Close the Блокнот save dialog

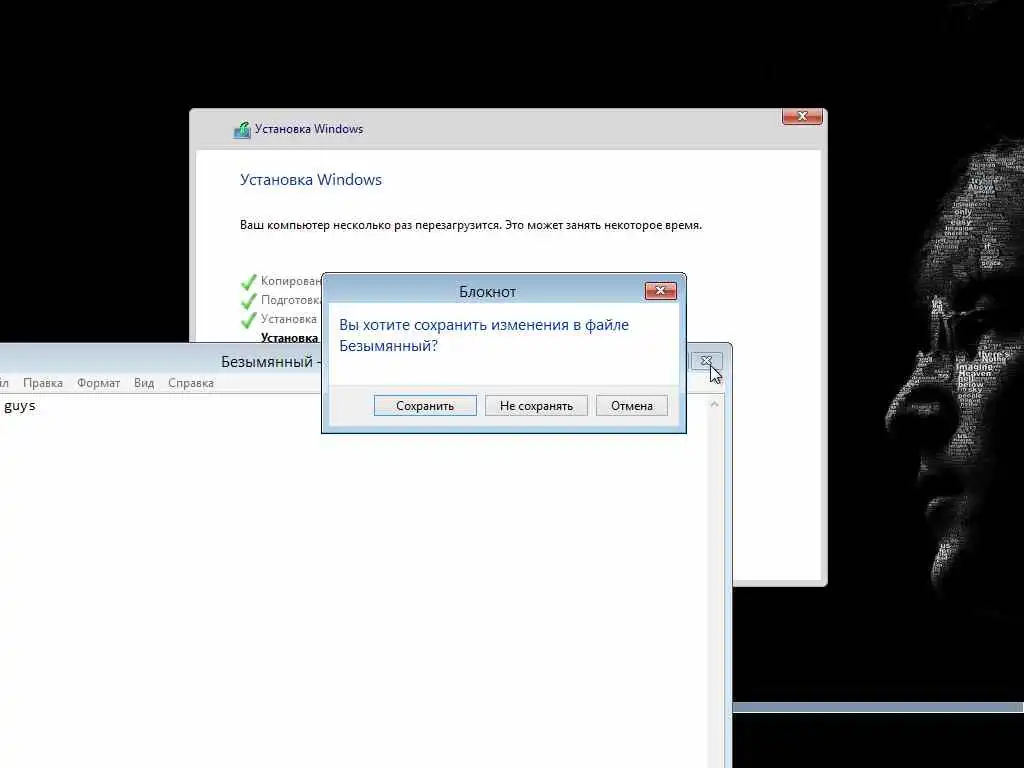click(x=660, y=291)
